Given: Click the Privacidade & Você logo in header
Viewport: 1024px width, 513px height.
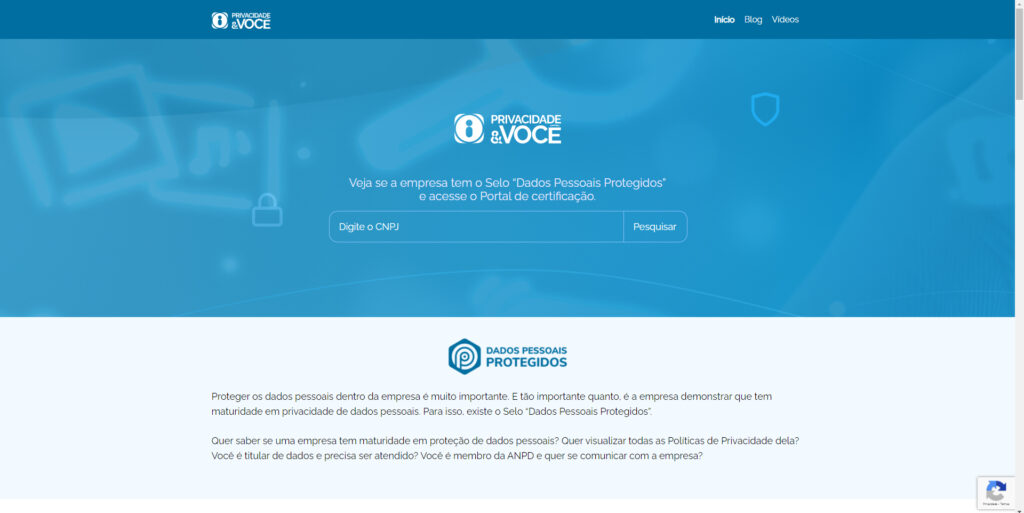Looking at the screenshot, I should tap(241, 20).
